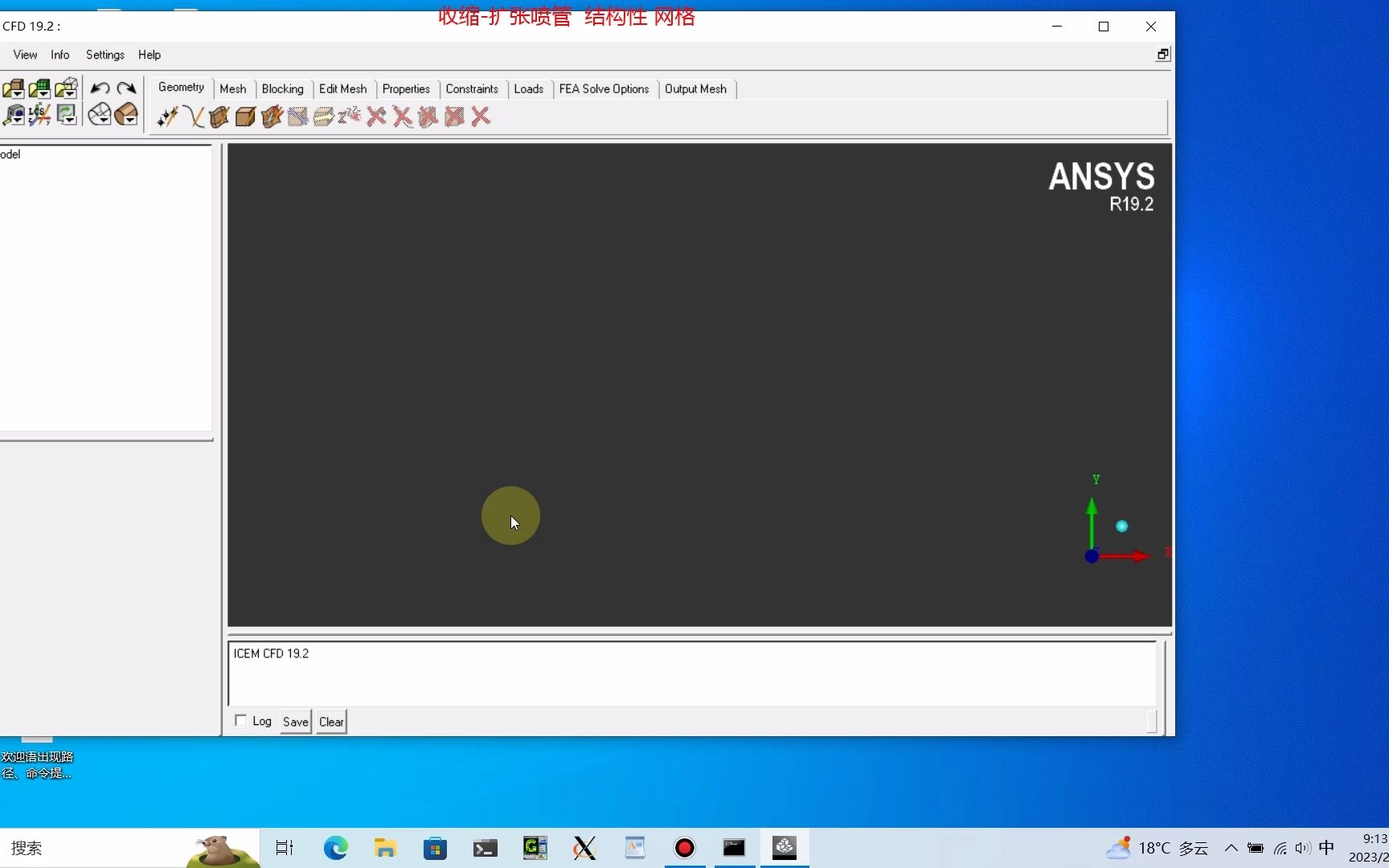This screenshot has height=868, width=1389.
Task: Select the Delete Point tool
Action: (x=376, y=117)
